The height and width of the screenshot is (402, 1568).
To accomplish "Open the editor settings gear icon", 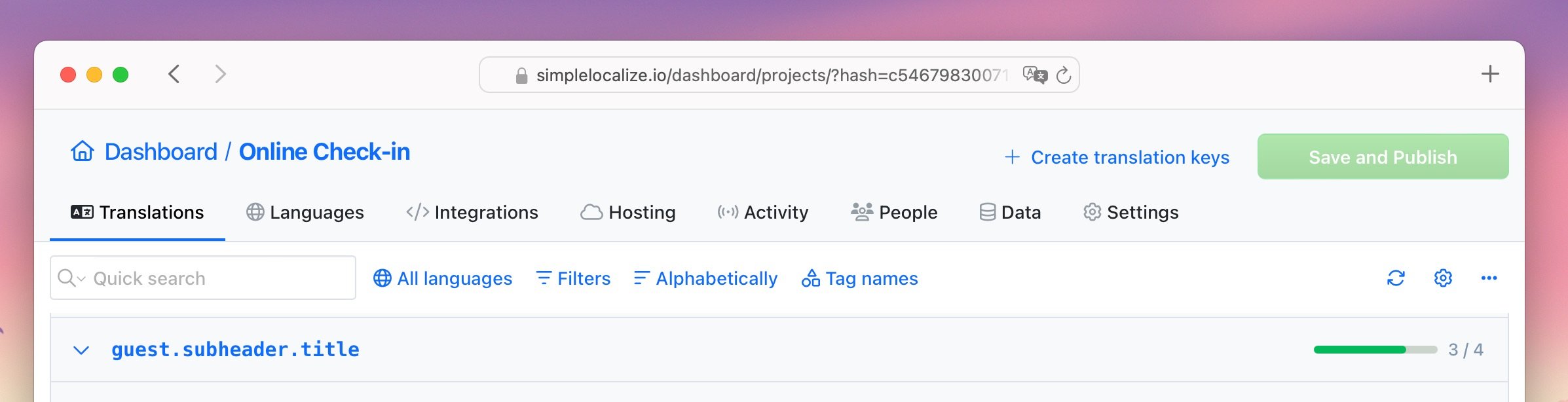I will [x=1443, y=278].
